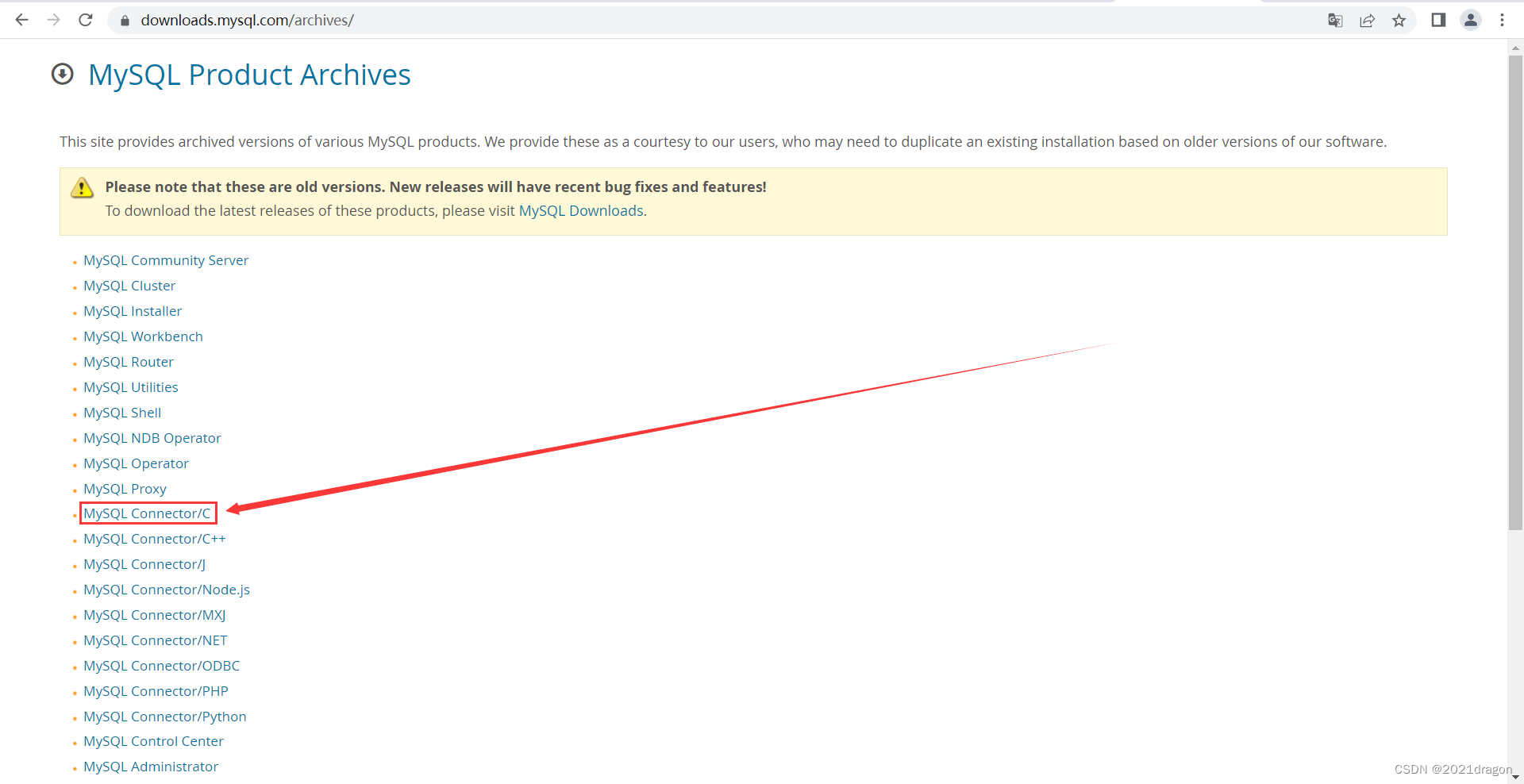
Task: Open MySQL Control Center link
Action: (x=153, y=741)
